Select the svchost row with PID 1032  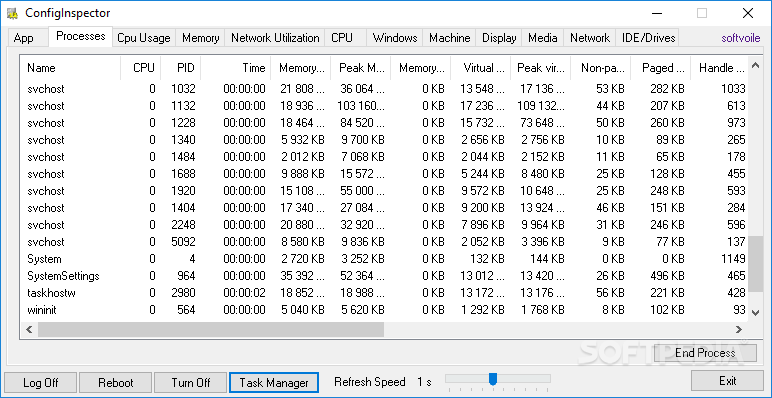385,89
